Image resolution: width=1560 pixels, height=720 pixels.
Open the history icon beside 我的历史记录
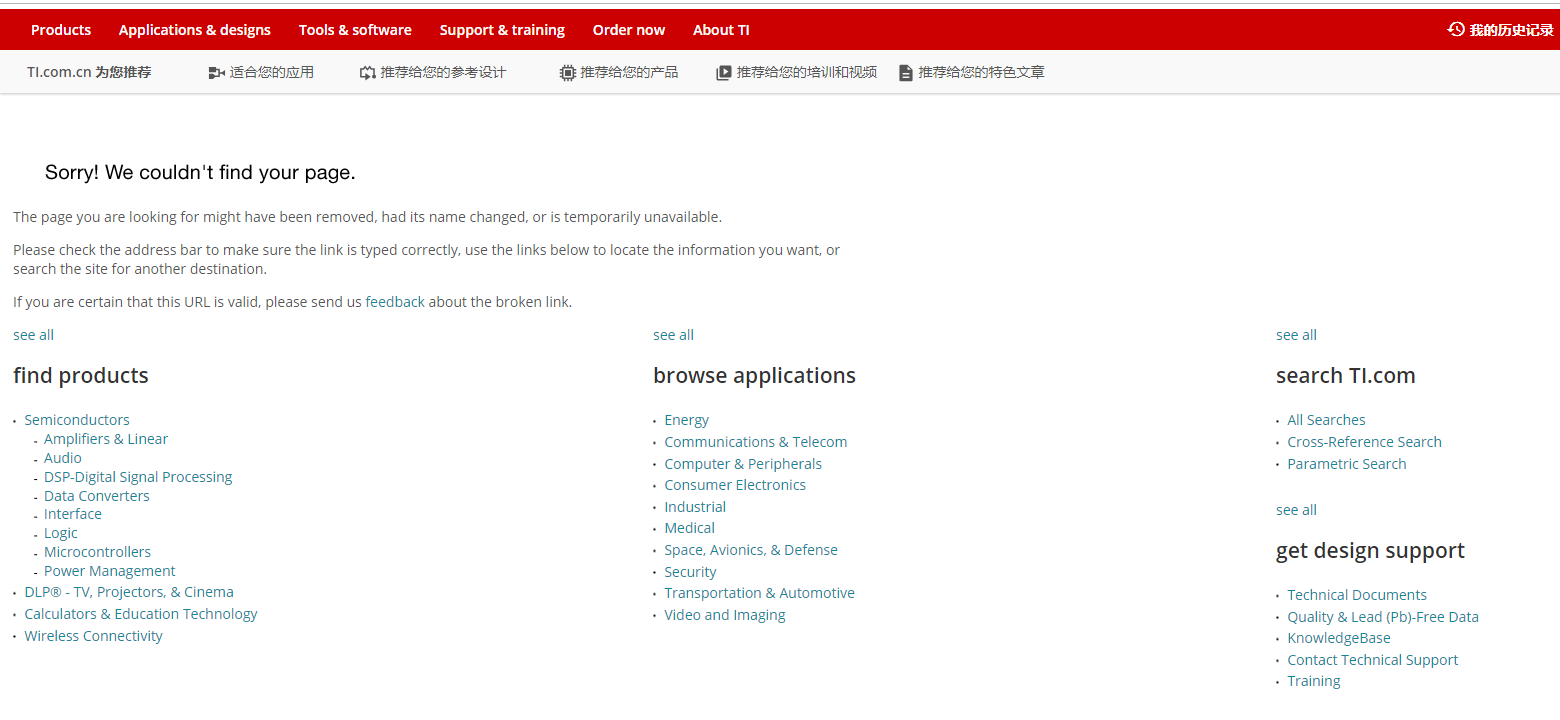point(1456,30)
